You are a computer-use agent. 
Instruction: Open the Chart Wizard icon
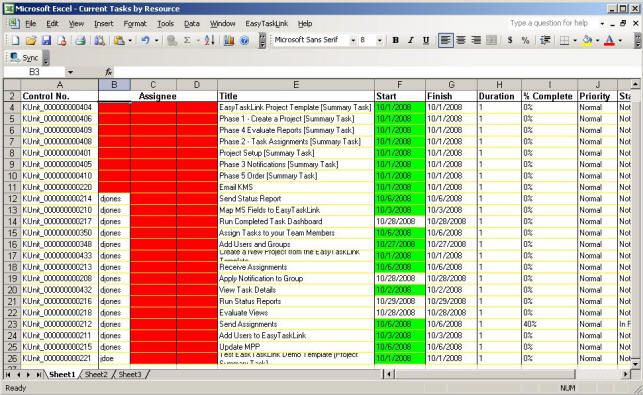click(x=229, y=40)
